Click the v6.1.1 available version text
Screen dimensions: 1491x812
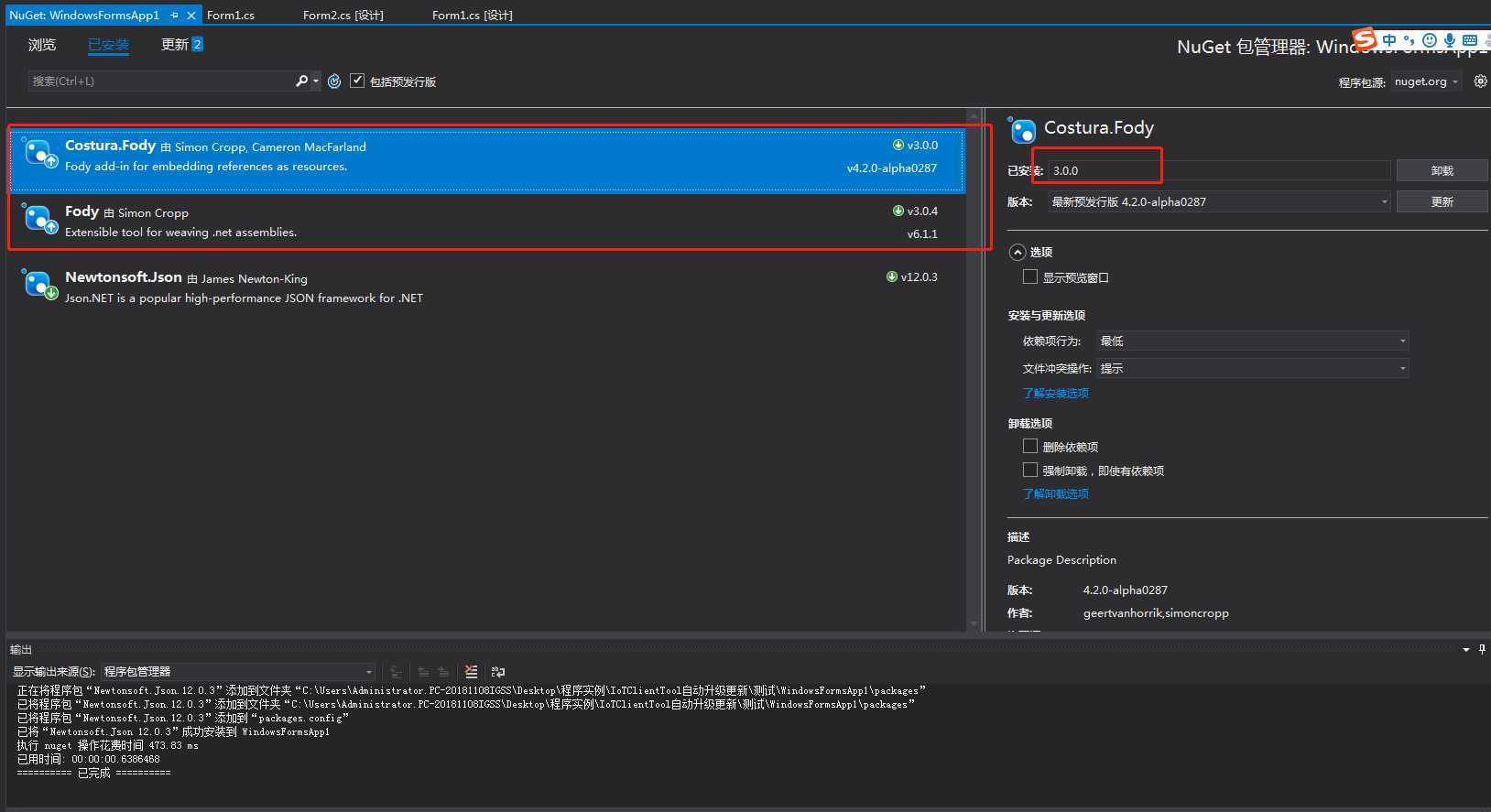(x=922, y=234)
